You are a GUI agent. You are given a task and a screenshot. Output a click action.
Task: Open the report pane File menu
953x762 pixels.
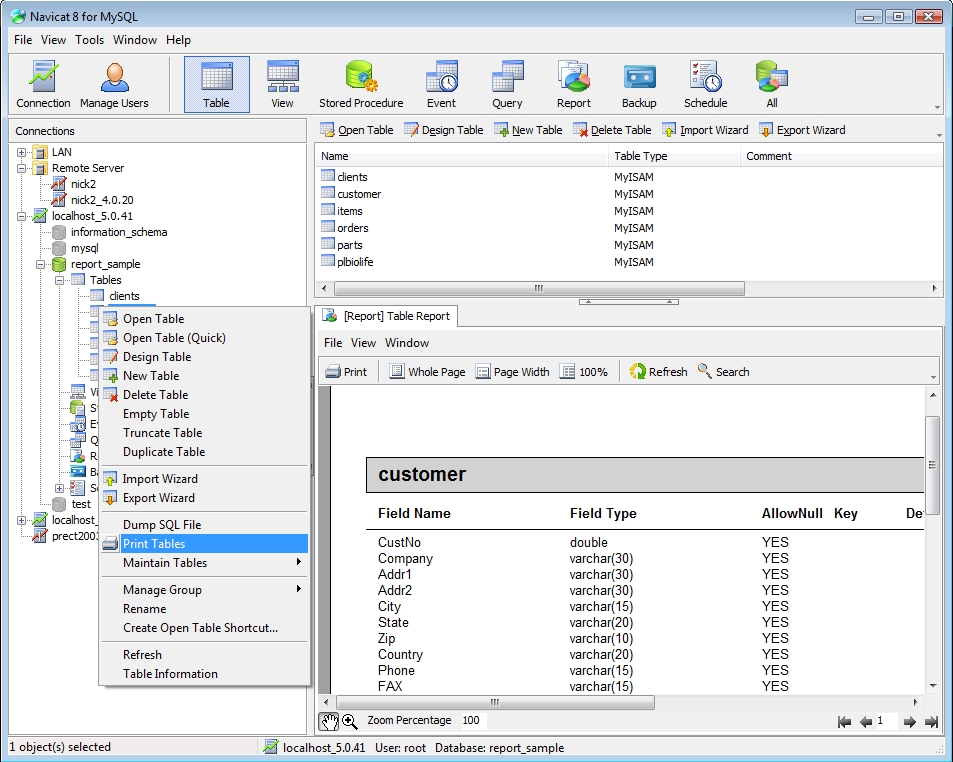332,343
